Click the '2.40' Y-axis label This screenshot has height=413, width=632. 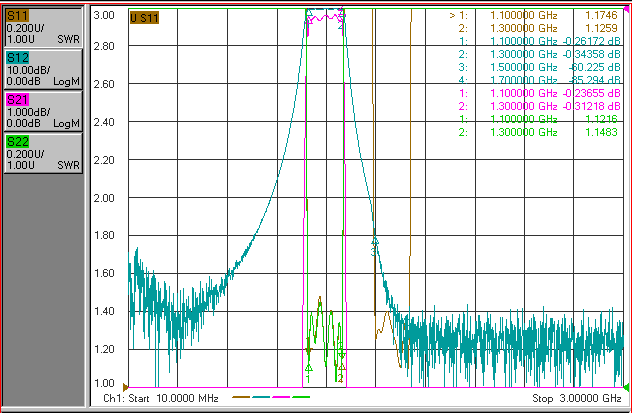tap(104, 122)
